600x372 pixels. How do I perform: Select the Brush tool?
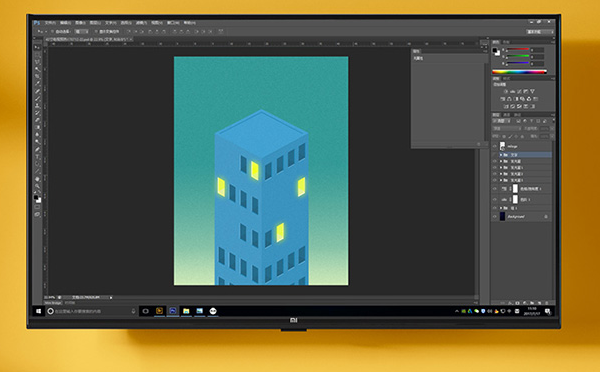pyautogui.click(x=37, y=98)
